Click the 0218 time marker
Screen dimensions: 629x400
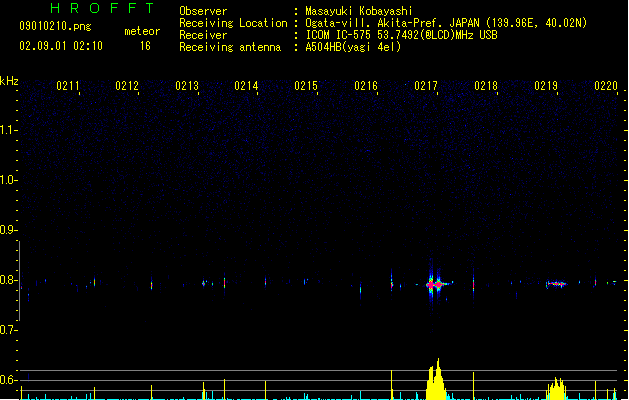click(486, 86)
